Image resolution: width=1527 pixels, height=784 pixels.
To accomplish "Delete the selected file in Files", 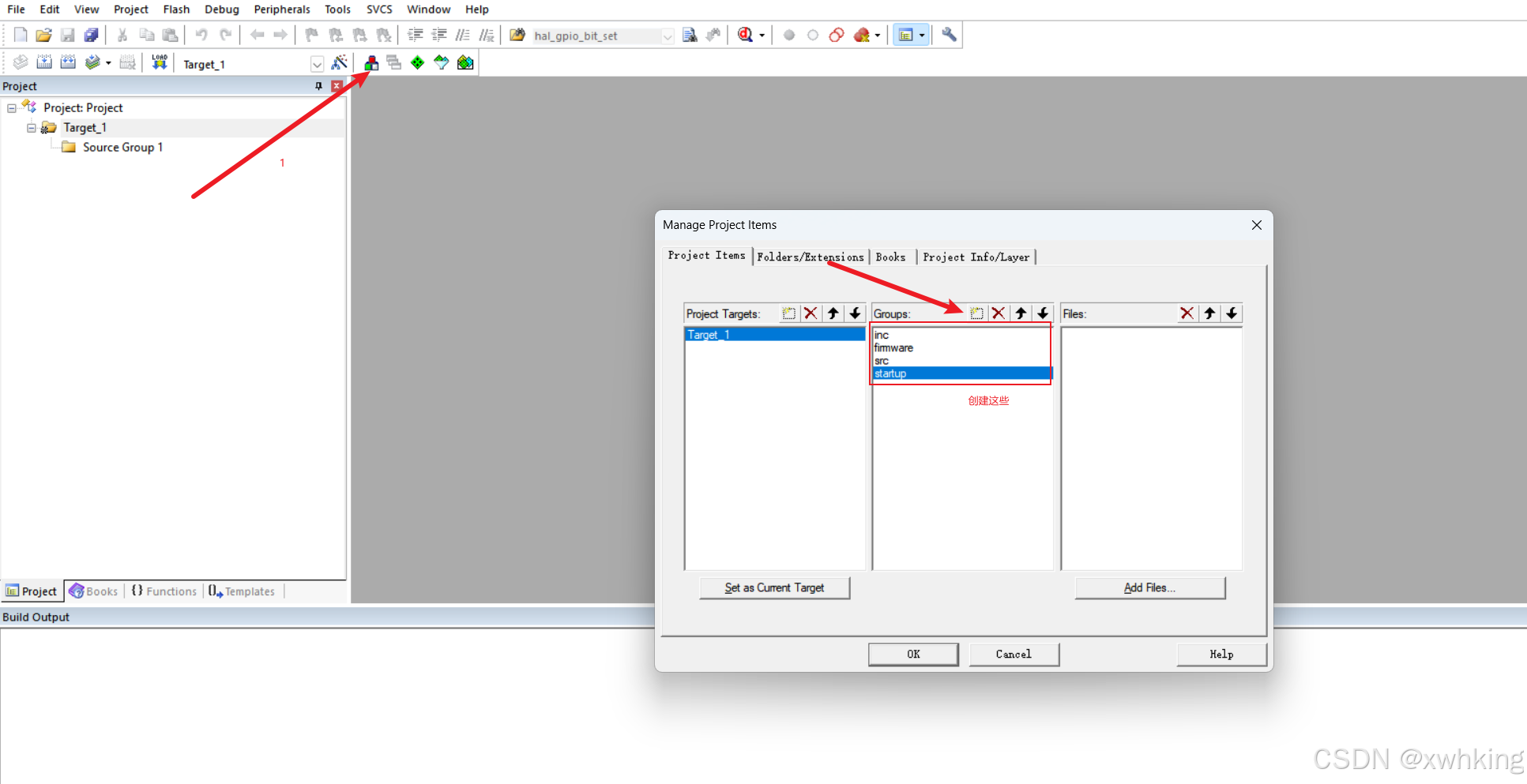I will [1187, 313].
